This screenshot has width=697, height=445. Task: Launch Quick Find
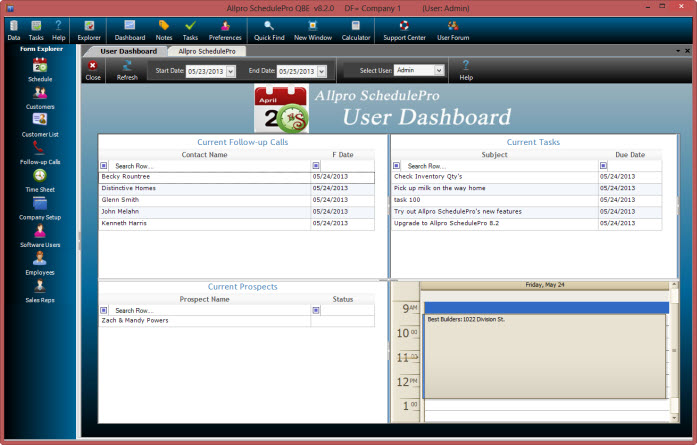269,31
